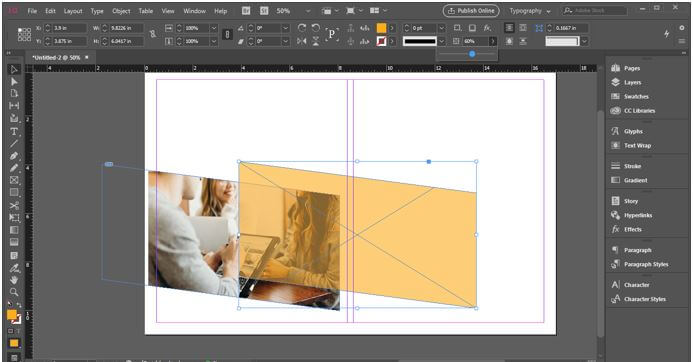
Task: Select the Pen tool
Action: pyautogui.click(x=14, y=156)
